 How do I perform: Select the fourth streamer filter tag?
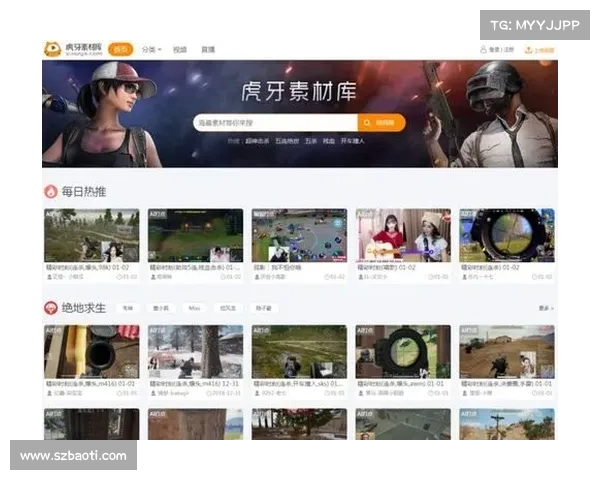[228, 308]
